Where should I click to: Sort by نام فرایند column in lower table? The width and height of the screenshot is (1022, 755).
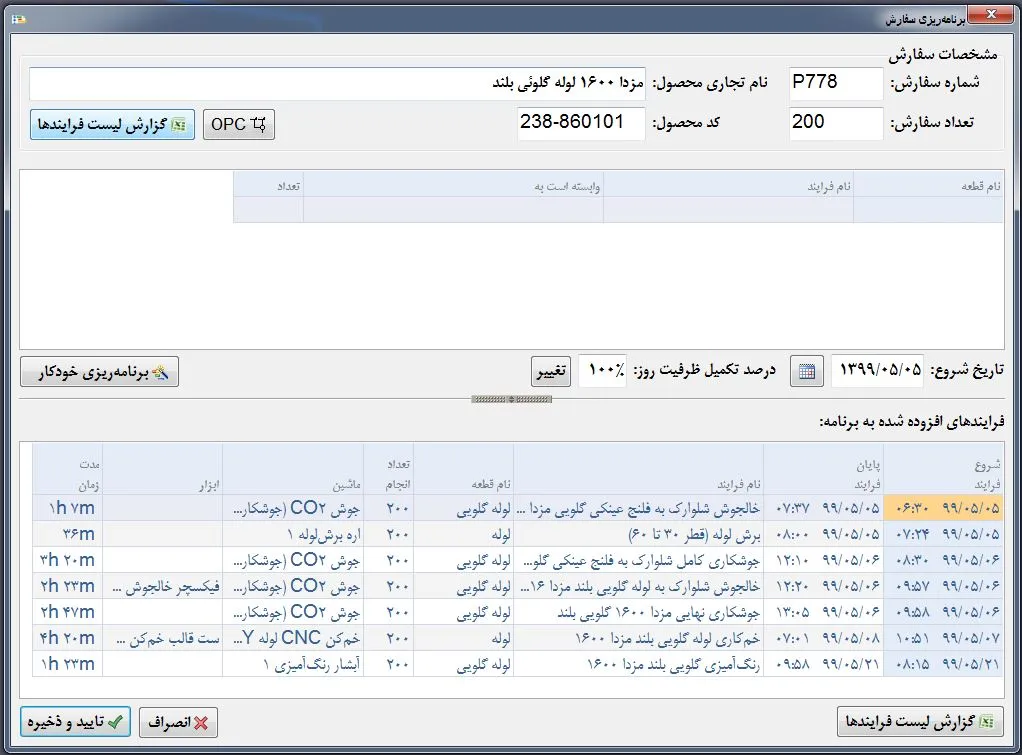638,468
